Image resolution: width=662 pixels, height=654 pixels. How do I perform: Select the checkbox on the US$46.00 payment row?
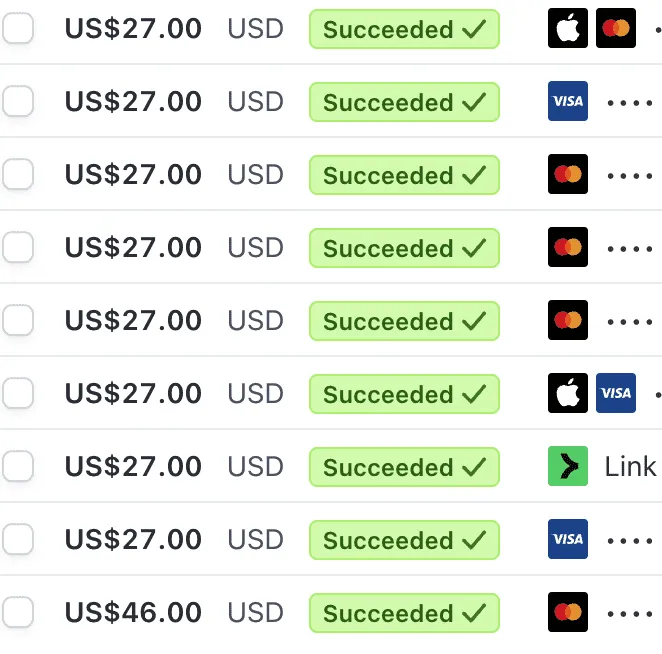[x=18, y=612]
